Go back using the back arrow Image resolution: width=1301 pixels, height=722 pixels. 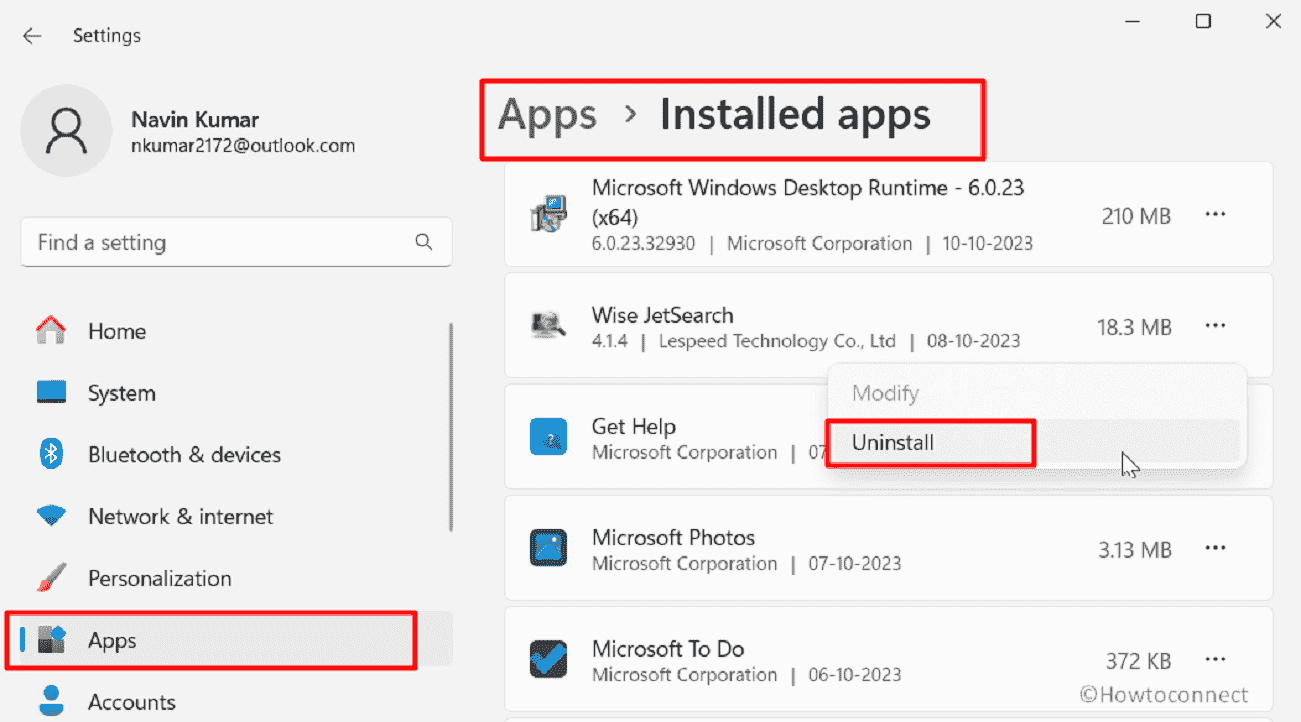coord(32,36)
